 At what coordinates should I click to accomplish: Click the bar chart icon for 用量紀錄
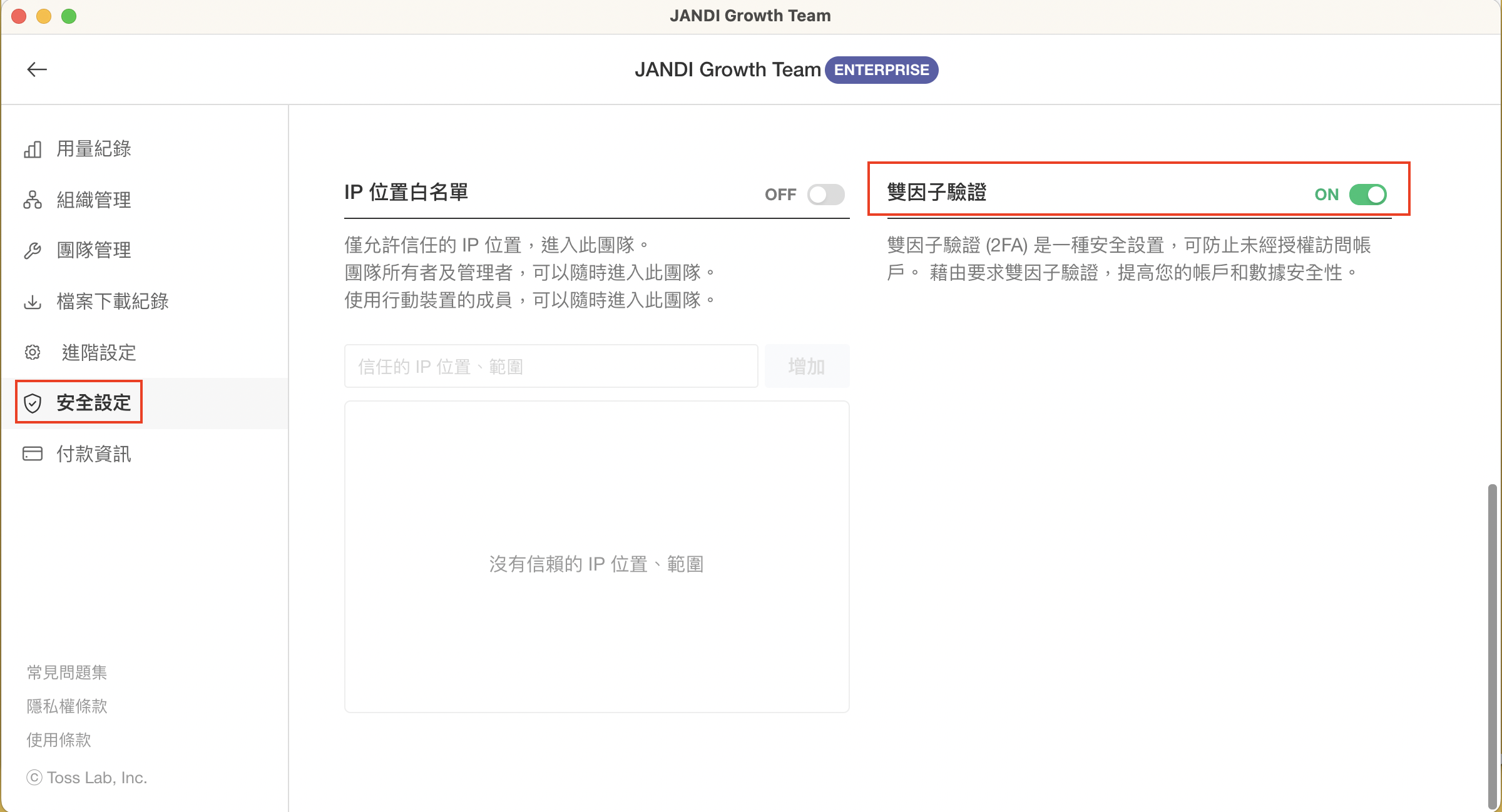tap(33, 150)
